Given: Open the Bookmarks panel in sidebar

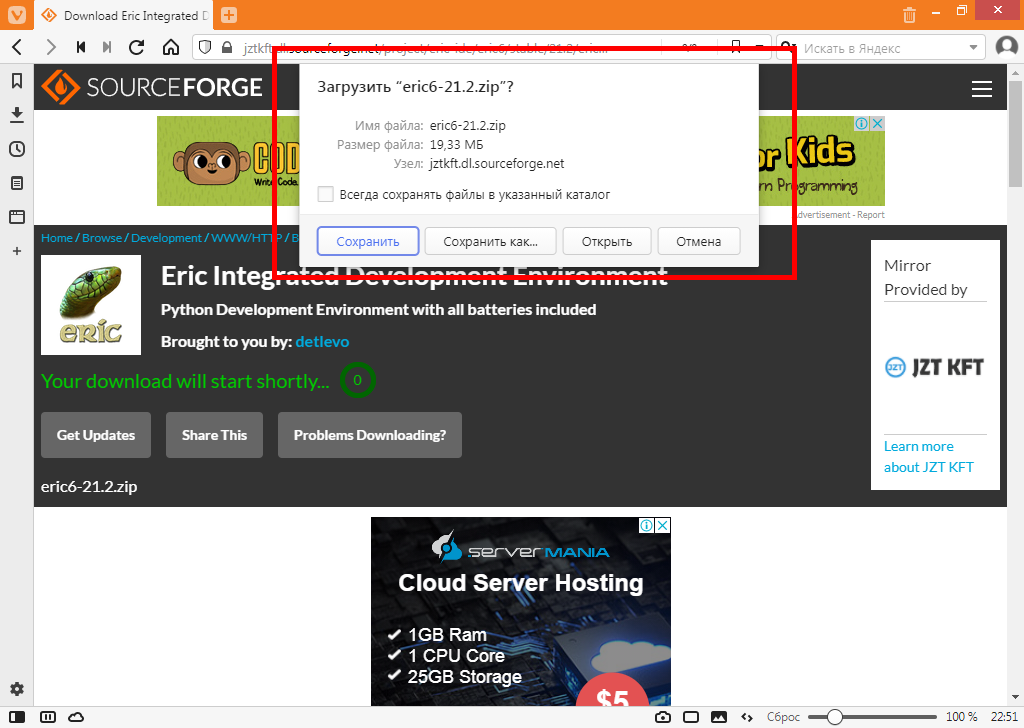Looking at the screenshot, I should pos(17,80).
